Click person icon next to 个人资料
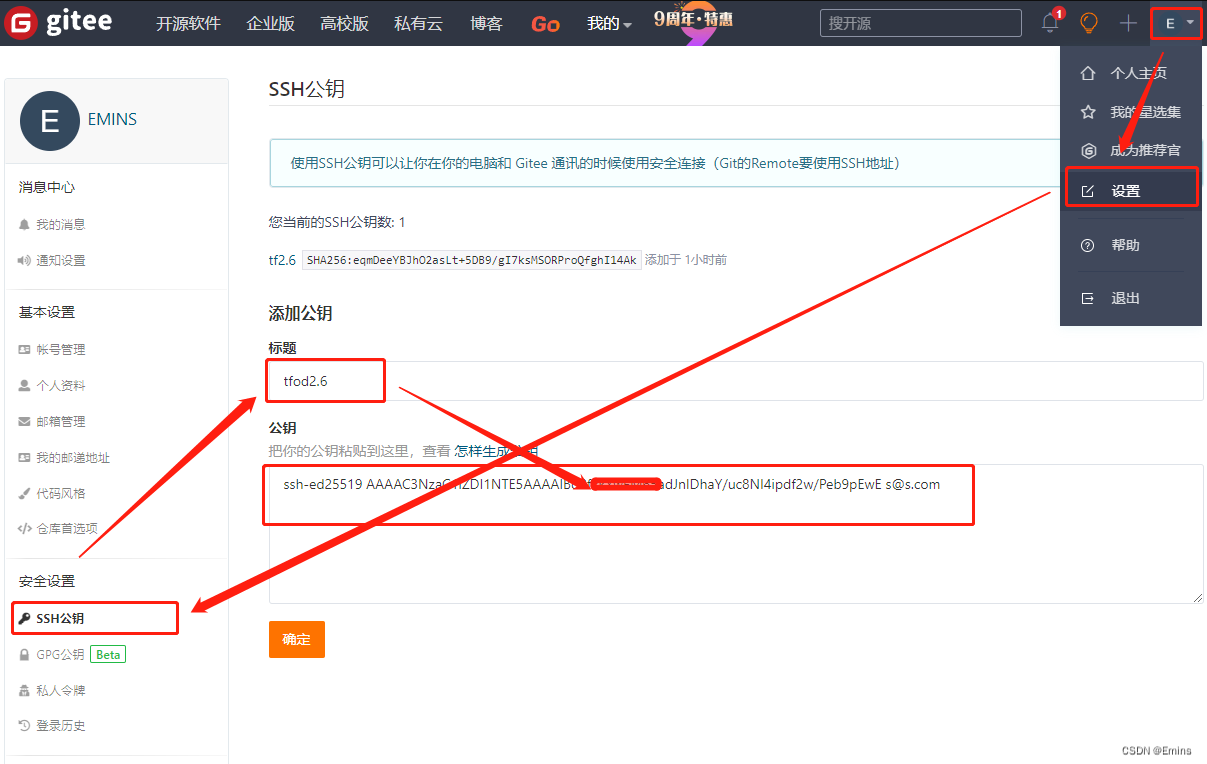 coord(25,385)
